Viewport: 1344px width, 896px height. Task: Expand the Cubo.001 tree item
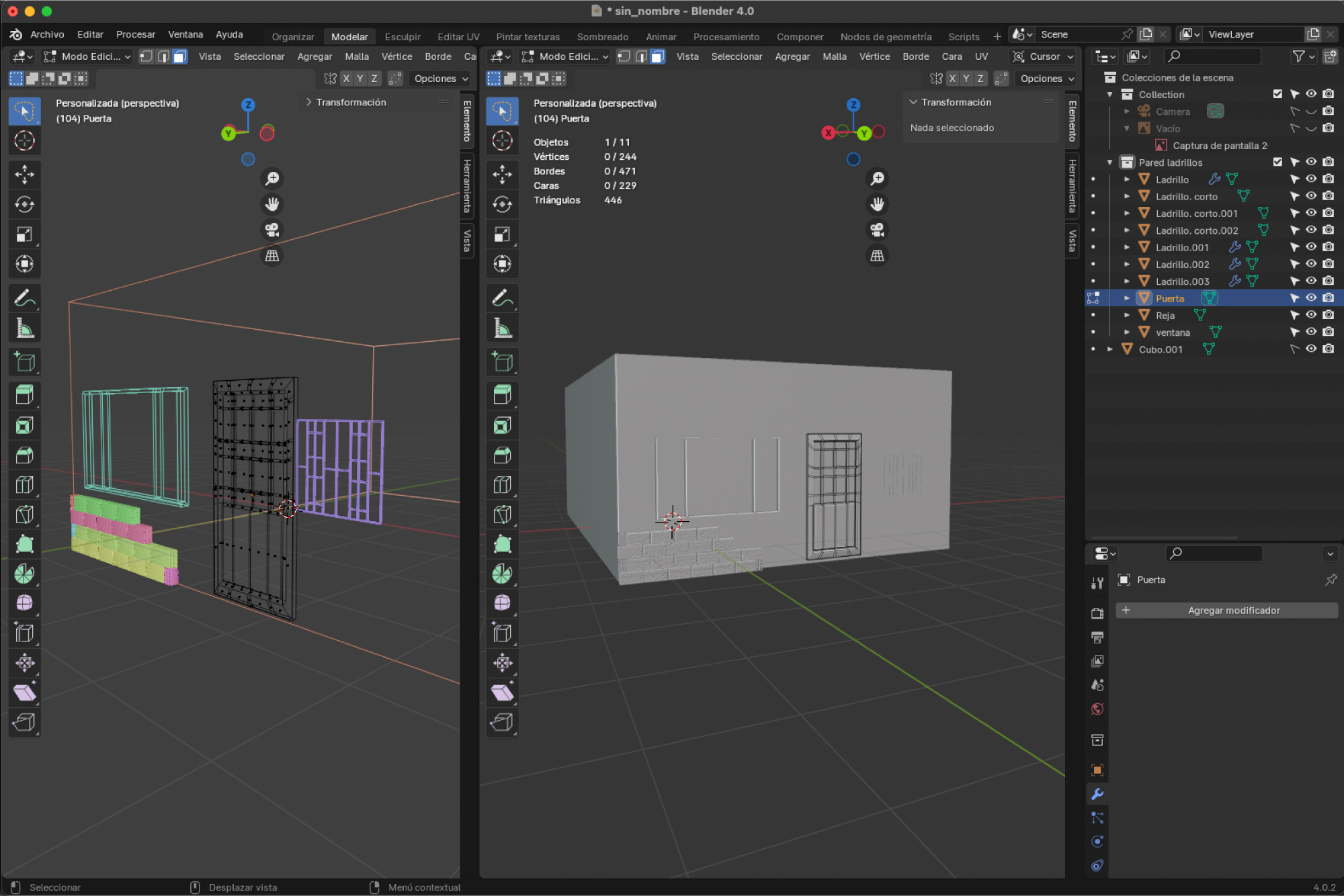pos(1110,349)
